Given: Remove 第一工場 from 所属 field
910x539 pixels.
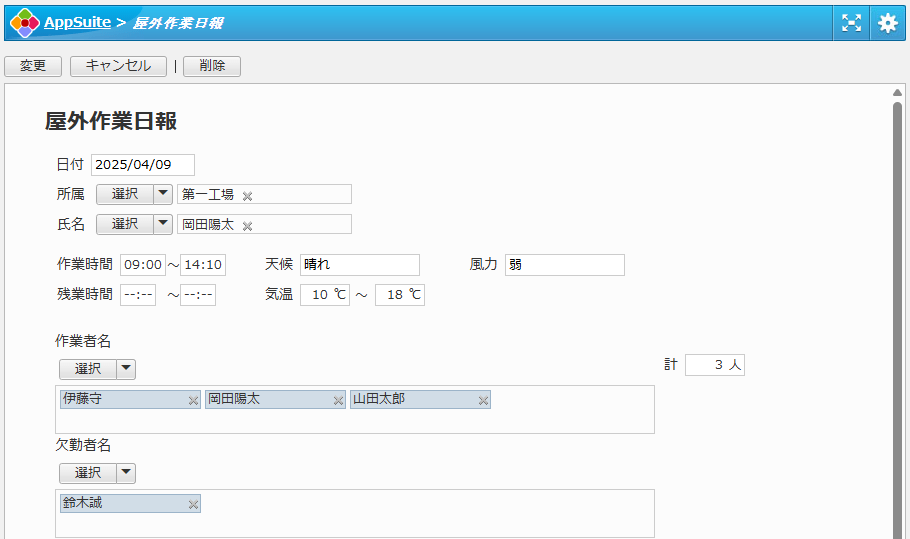Looking at the screenshot, I should click(x=248, y=196).
